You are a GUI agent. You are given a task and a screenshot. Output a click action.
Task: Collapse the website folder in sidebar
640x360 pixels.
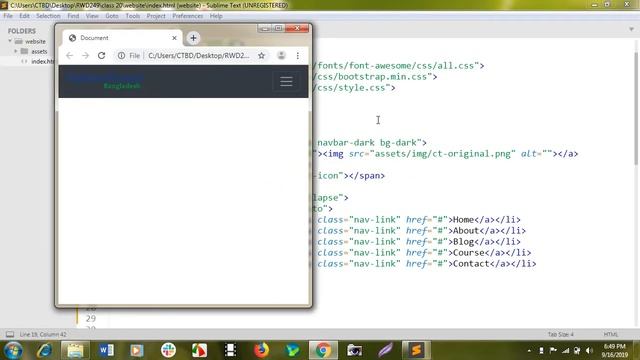pos(10,41)
